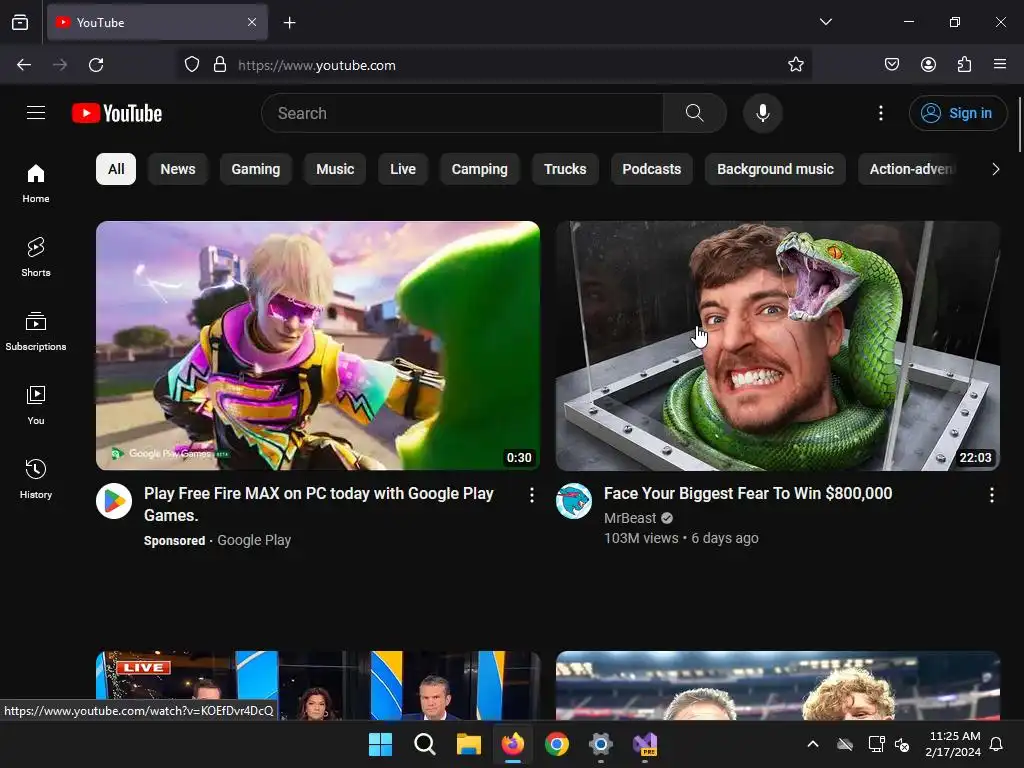Select the Camping filter chip

[x=479, y=169]
